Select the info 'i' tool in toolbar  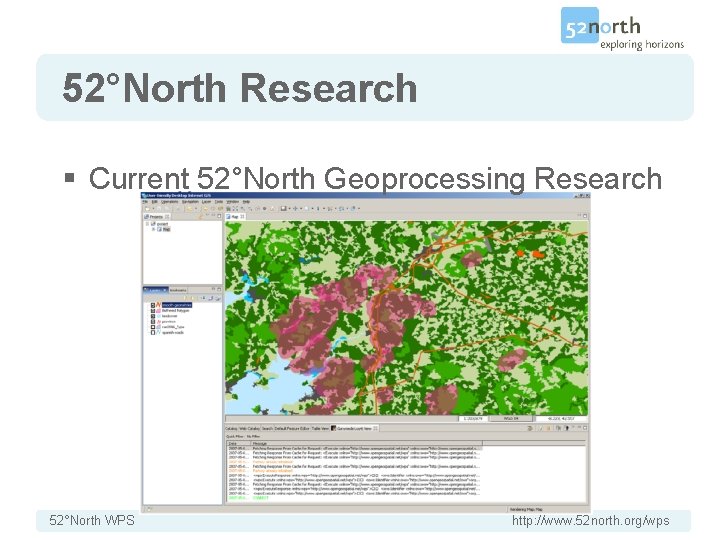tap(318, 208)
